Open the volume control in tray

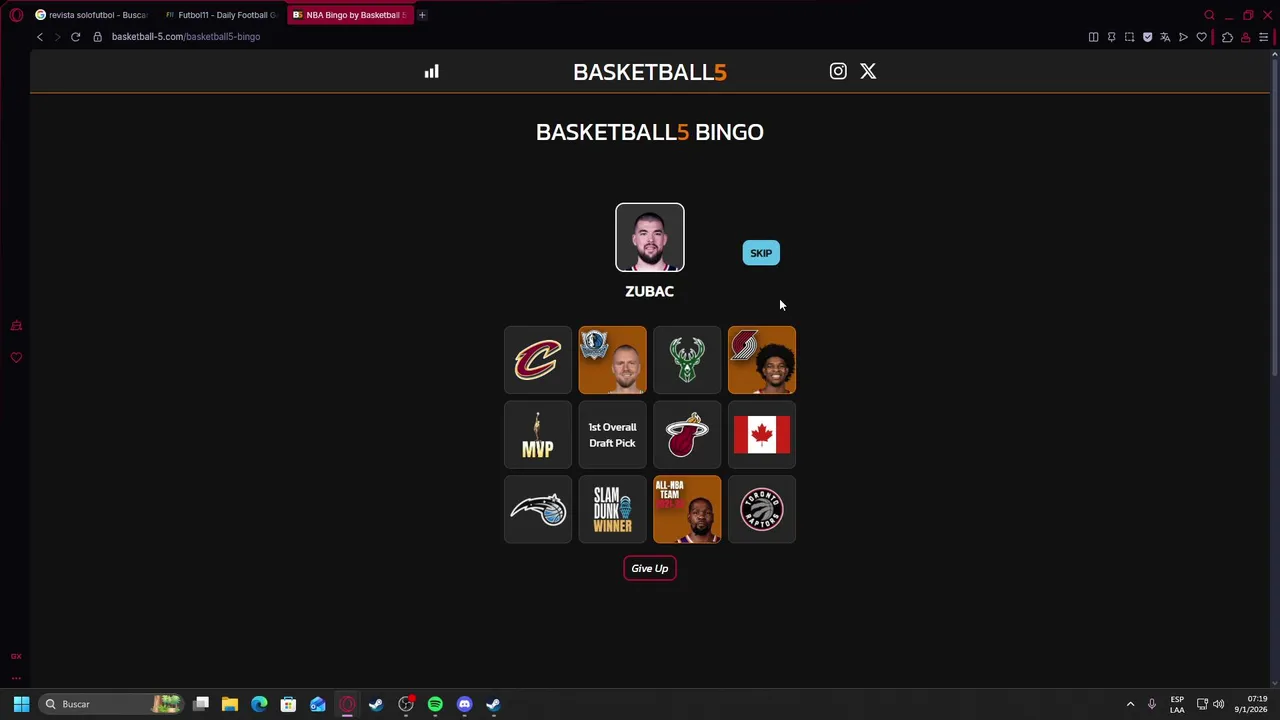pyautogui.click(x=1218, y=704)
